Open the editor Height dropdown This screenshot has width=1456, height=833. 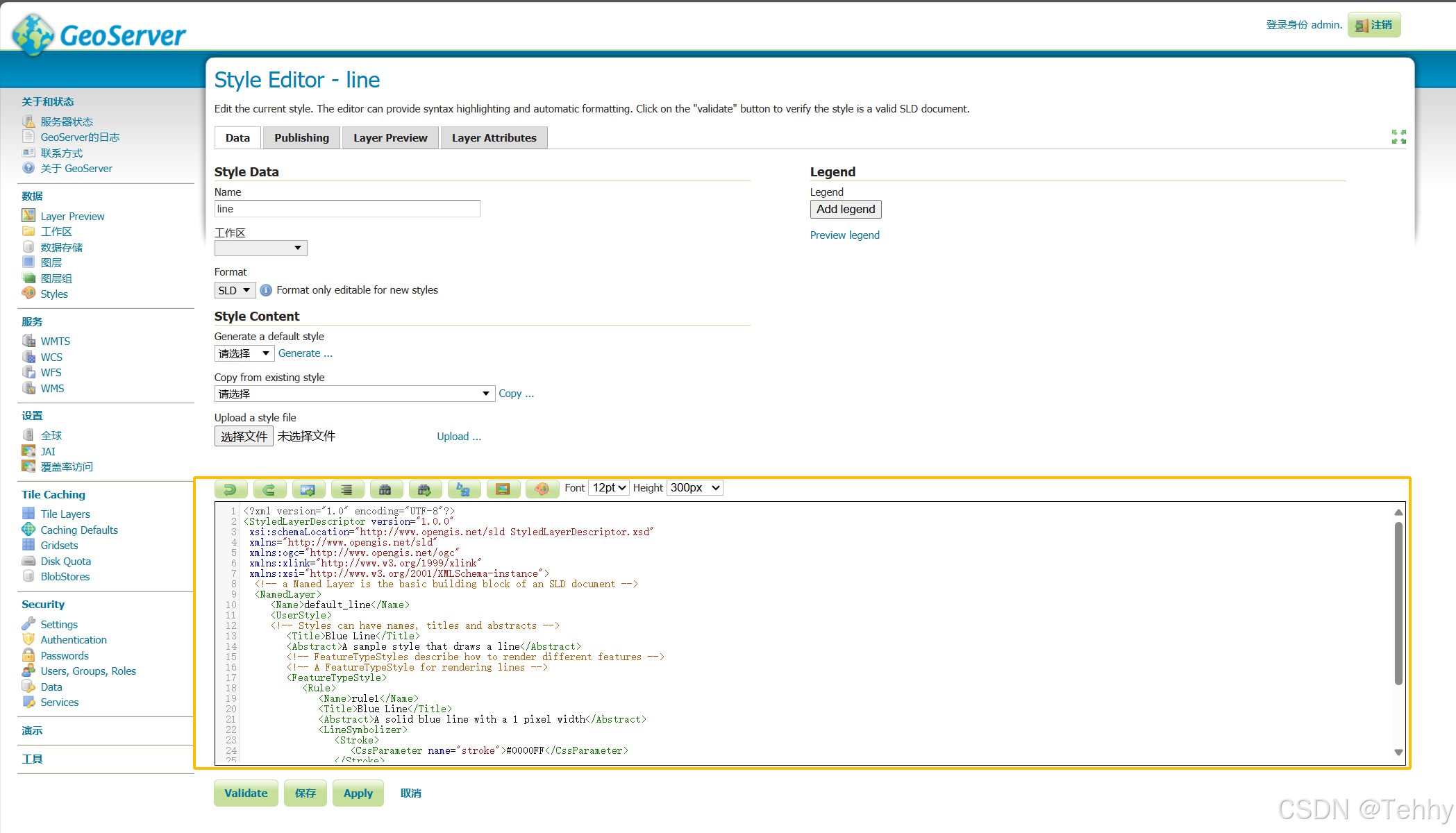[x=694, y=488]
